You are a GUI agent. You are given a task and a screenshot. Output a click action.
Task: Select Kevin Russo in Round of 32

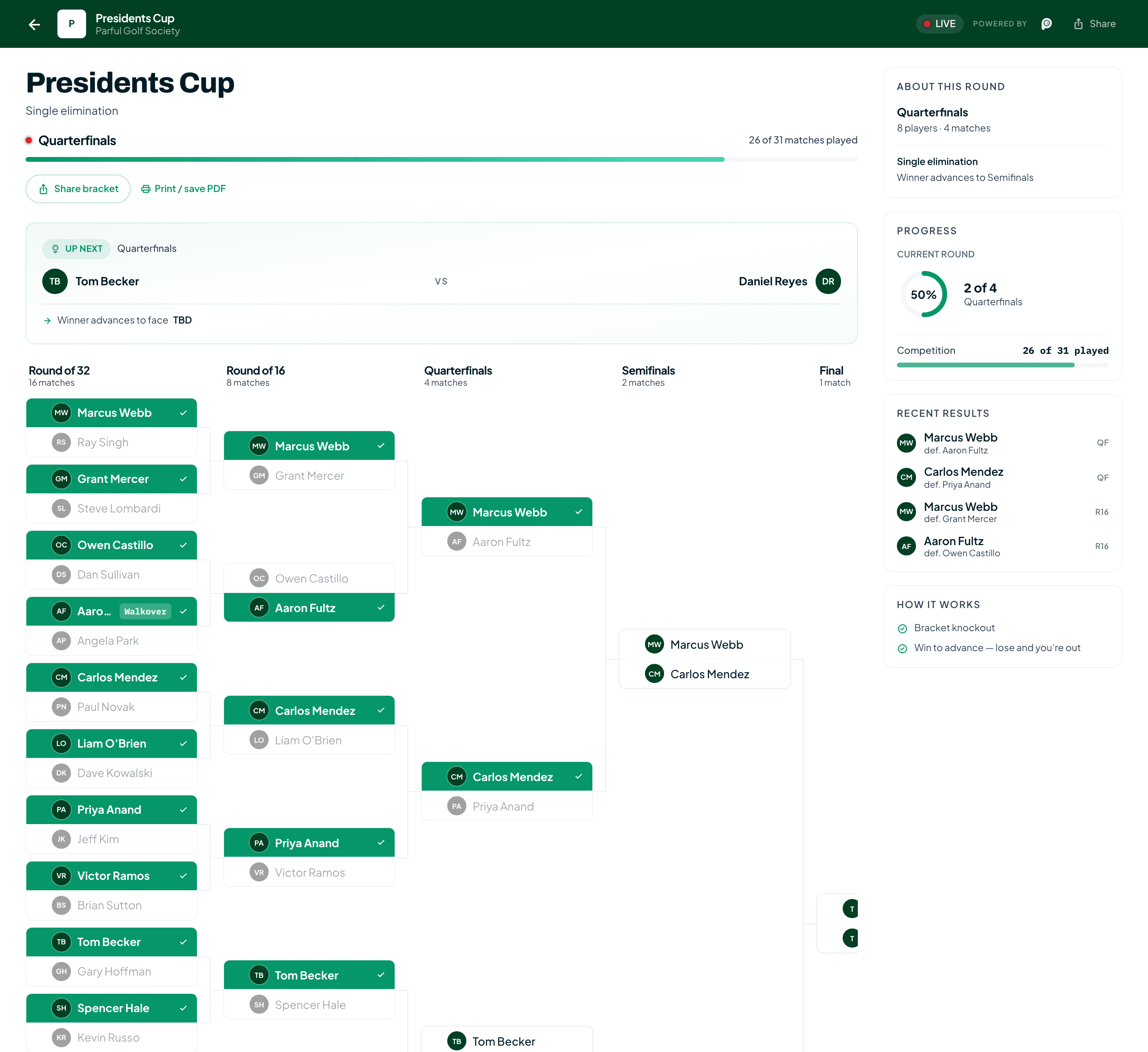pos(112,1037)
